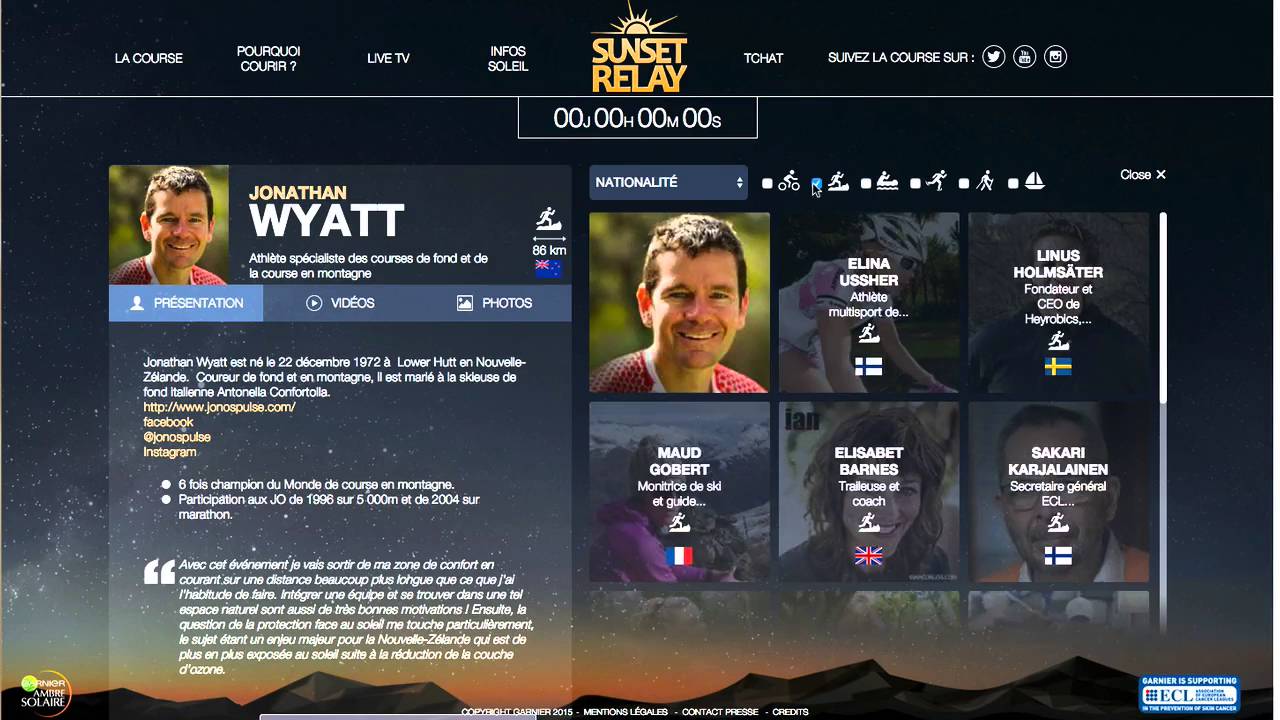
Task: Click the British flag on Elisabet Barnes' card
Action: 868,556
